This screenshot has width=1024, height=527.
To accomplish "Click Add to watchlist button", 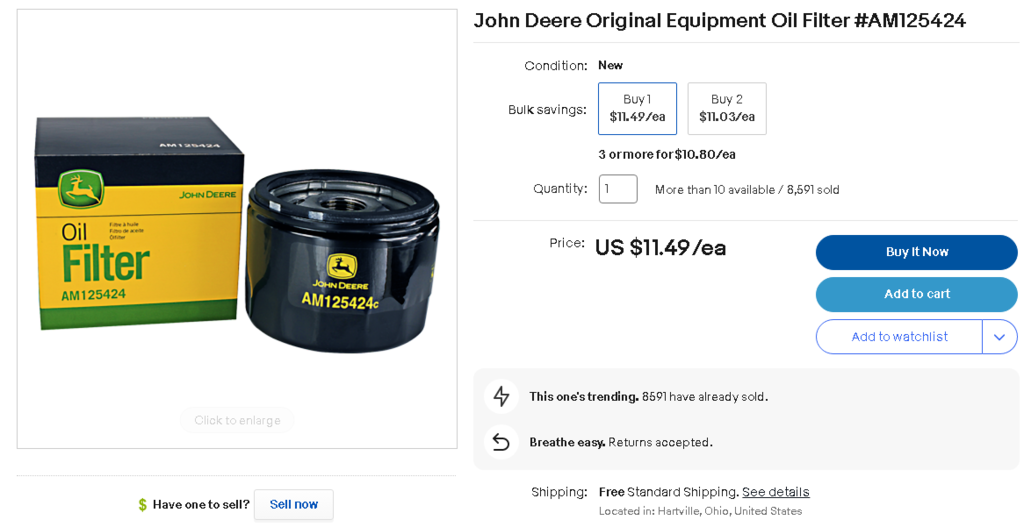I will (898, 337).
